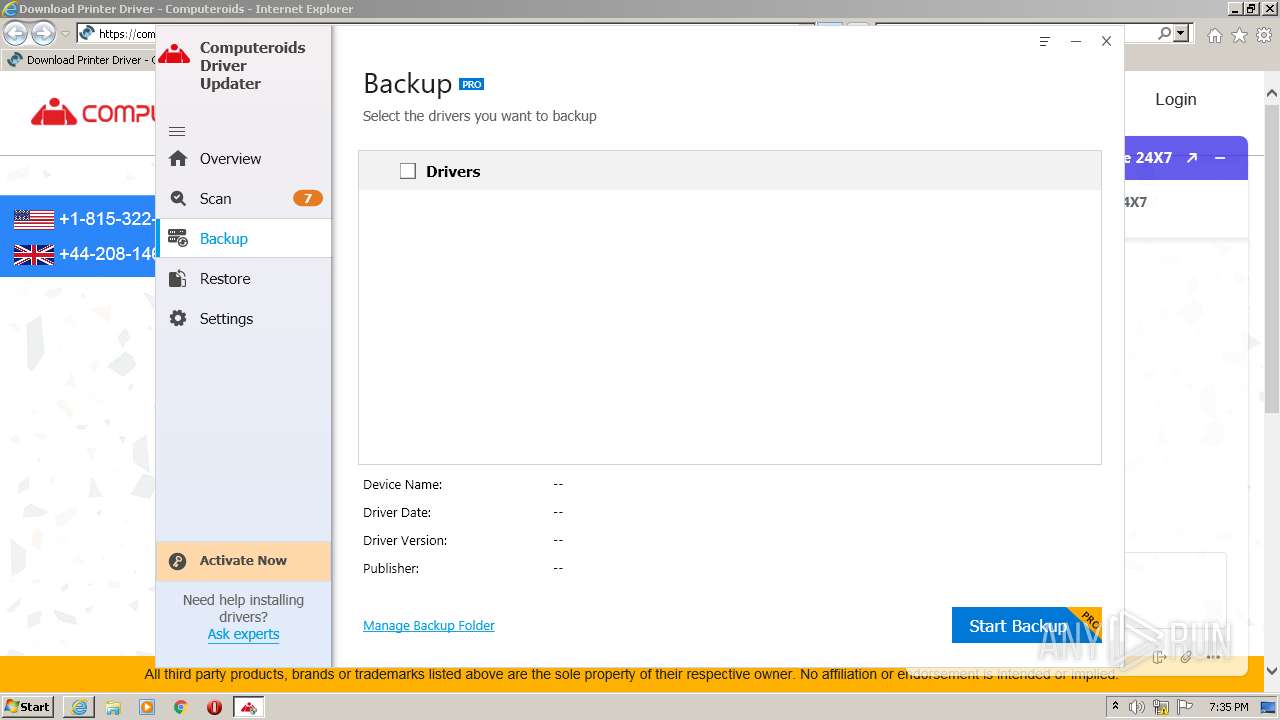Click the Restore icon in sidebar
Viewport: 1280px width, 720px height.
[178, 278]
